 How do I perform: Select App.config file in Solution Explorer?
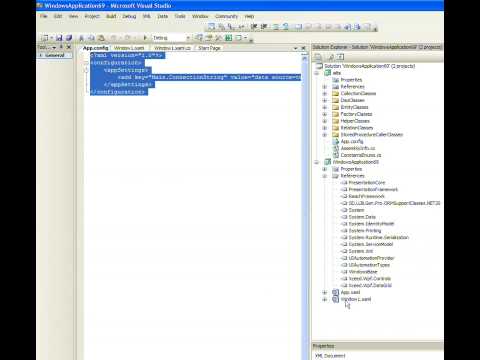click(352, 141)
